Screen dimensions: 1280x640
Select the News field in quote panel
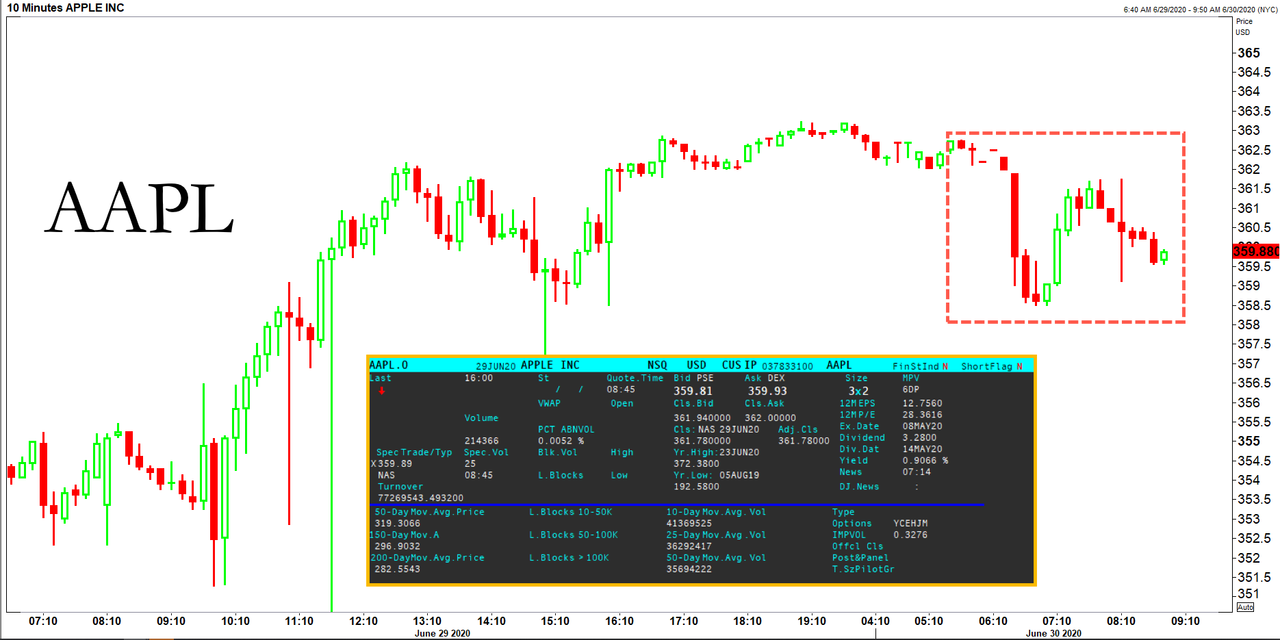[x=851, y=472]
